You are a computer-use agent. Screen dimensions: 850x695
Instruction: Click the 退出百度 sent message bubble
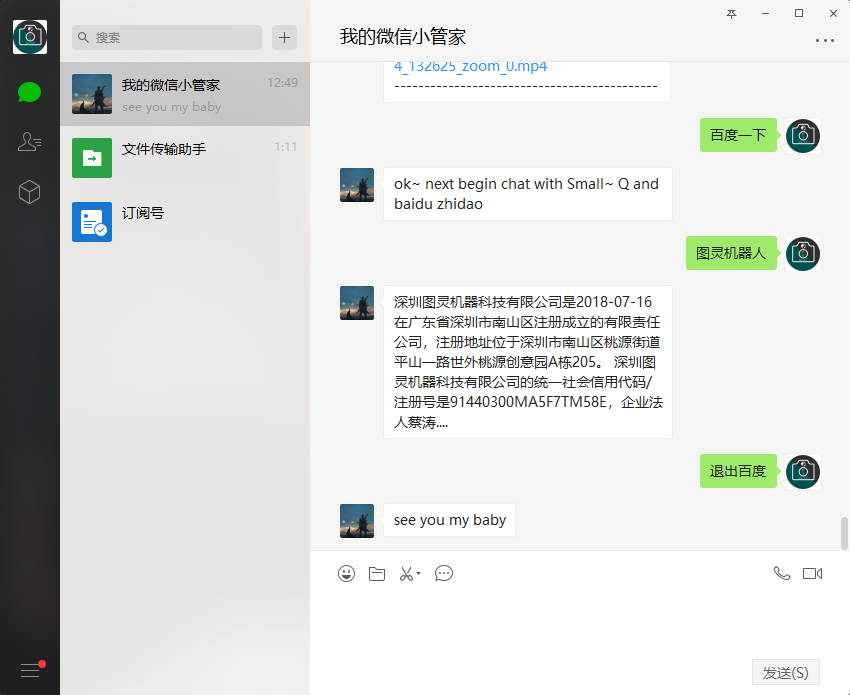coord(738,471)
